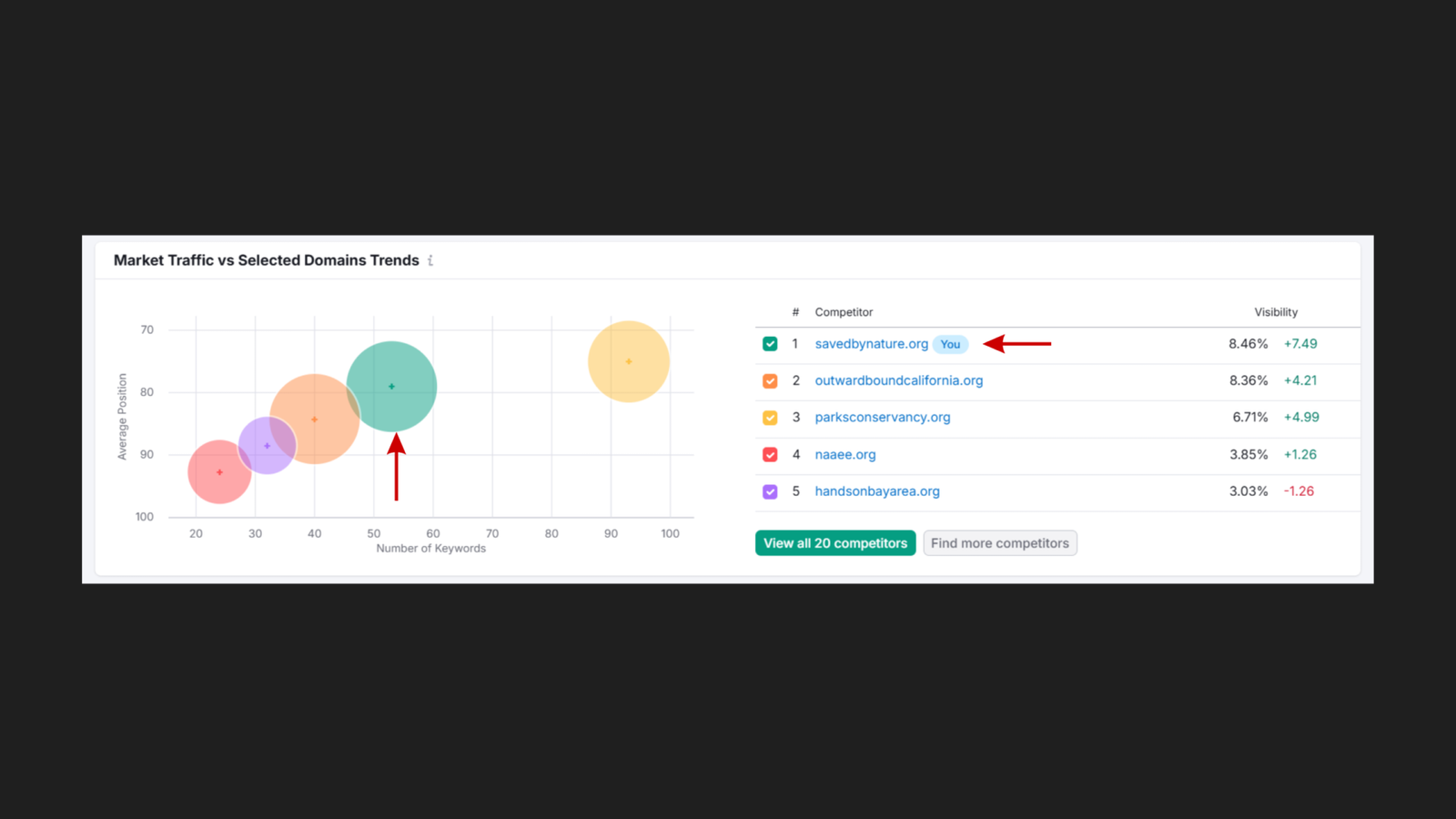Follow the handsonbayarea.org link

point(876,491)
